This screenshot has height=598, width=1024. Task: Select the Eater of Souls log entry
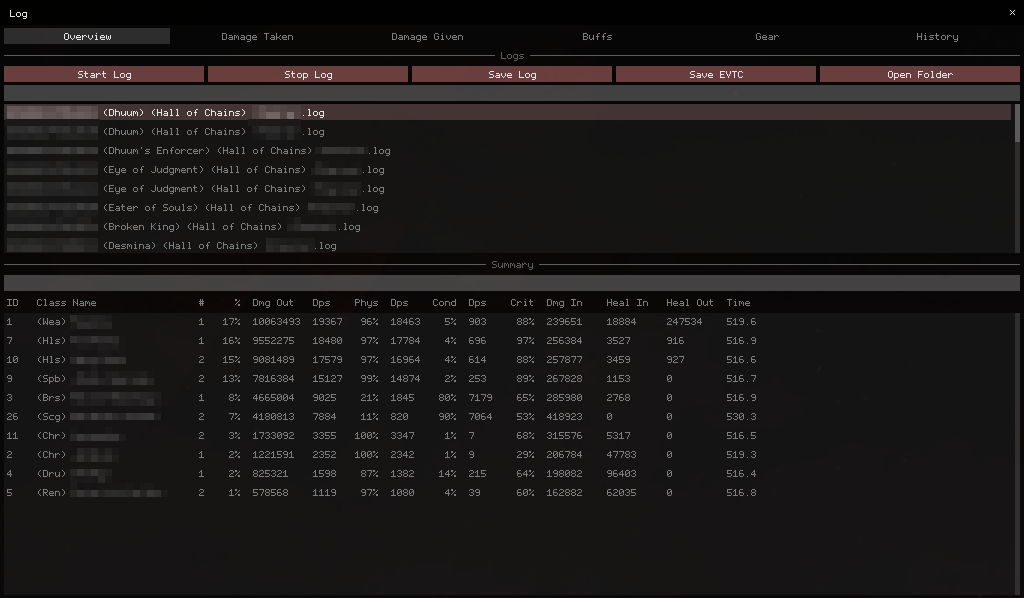[x=508, y=208]
